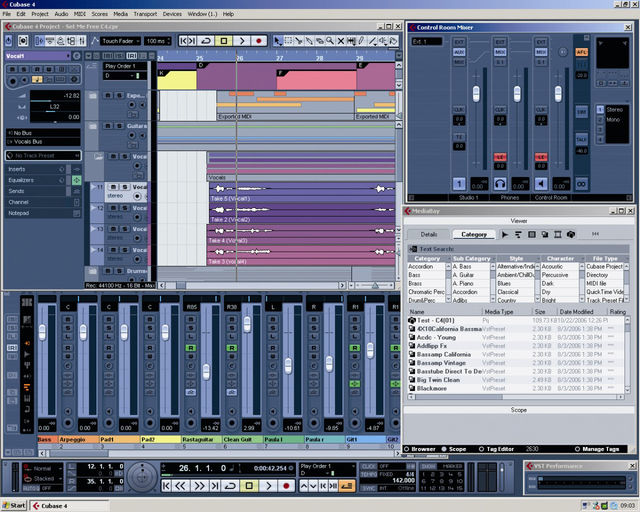Switch to Category tab in MediaBay
This screenshot has width=640, height=512.
click(x=474, y=234)
